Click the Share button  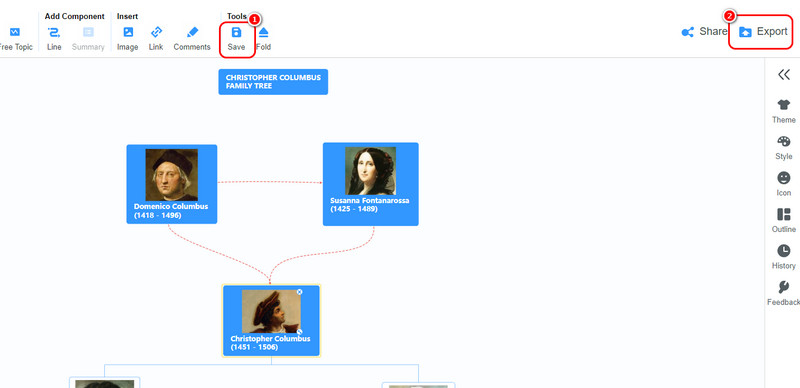point(704,32)
